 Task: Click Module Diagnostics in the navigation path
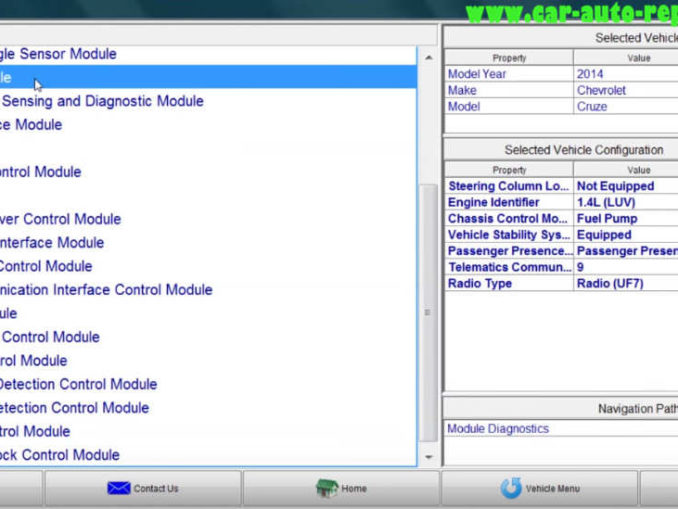pyautogui.click(x=498, y=428)
